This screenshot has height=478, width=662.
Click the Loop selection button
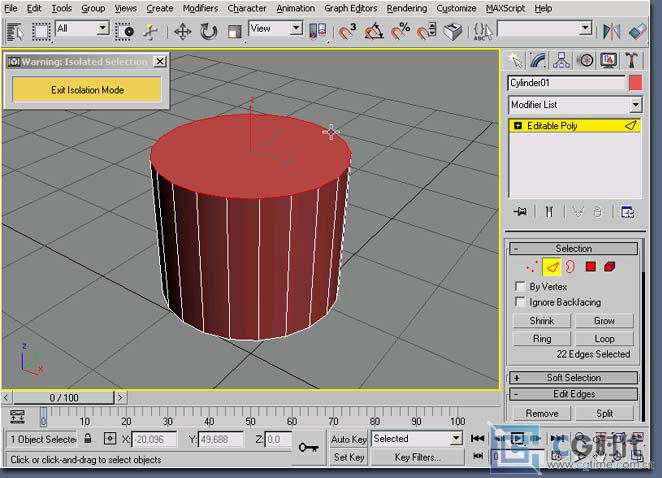[604, 339]
